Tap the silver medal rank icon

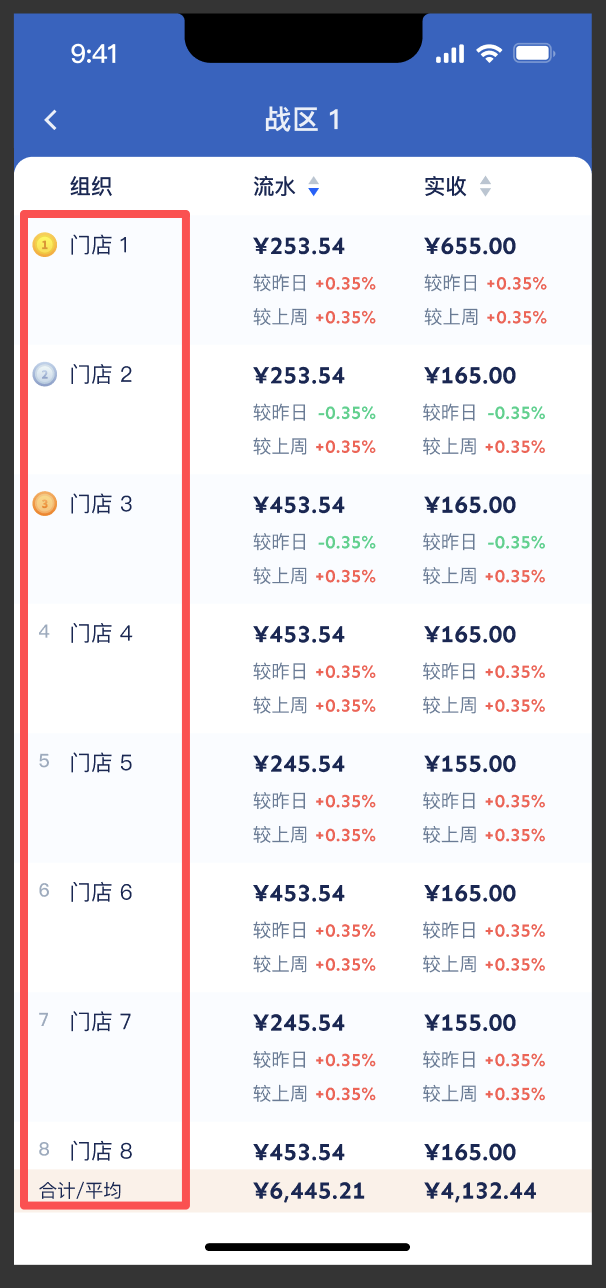[x=44, y=375]
